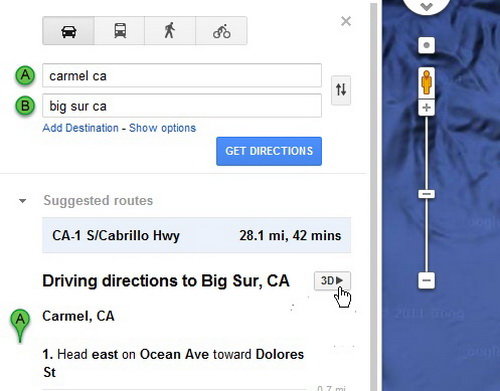Open the Add Destination link
The image size is (500, 391).
pyautogui.click(x=80, y=128)
